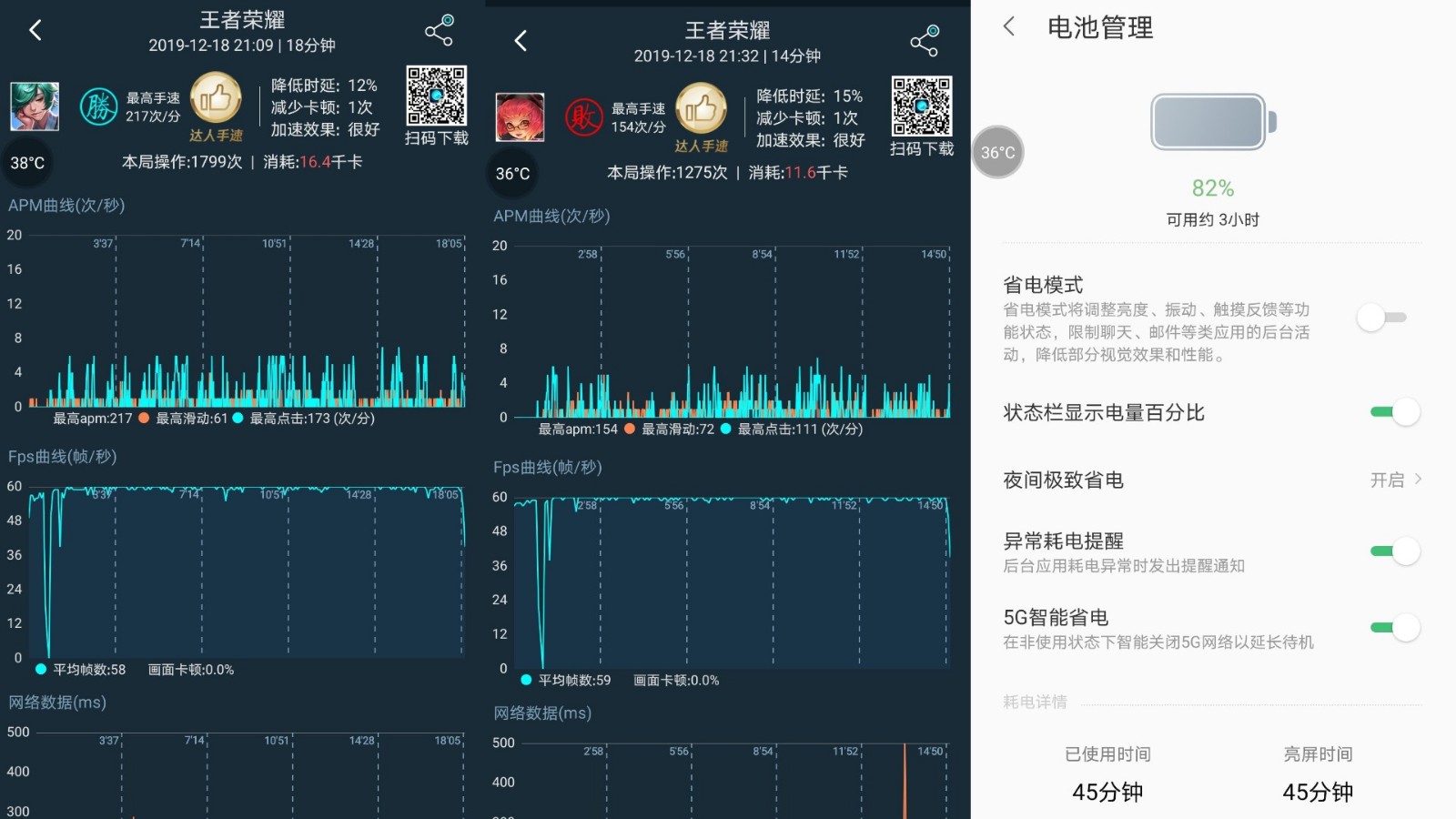Go back from the 14-minute game report
1456x819 pixels.
pyautogui.click(x=520, y=41)
